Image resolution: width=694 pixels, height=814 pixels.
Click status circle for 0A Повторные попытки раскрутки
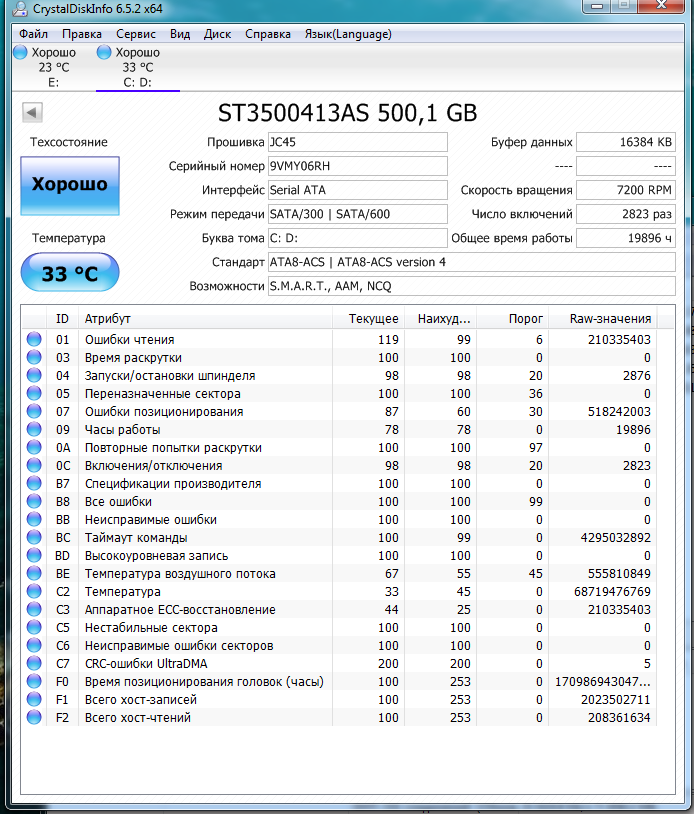pos(34,447)
